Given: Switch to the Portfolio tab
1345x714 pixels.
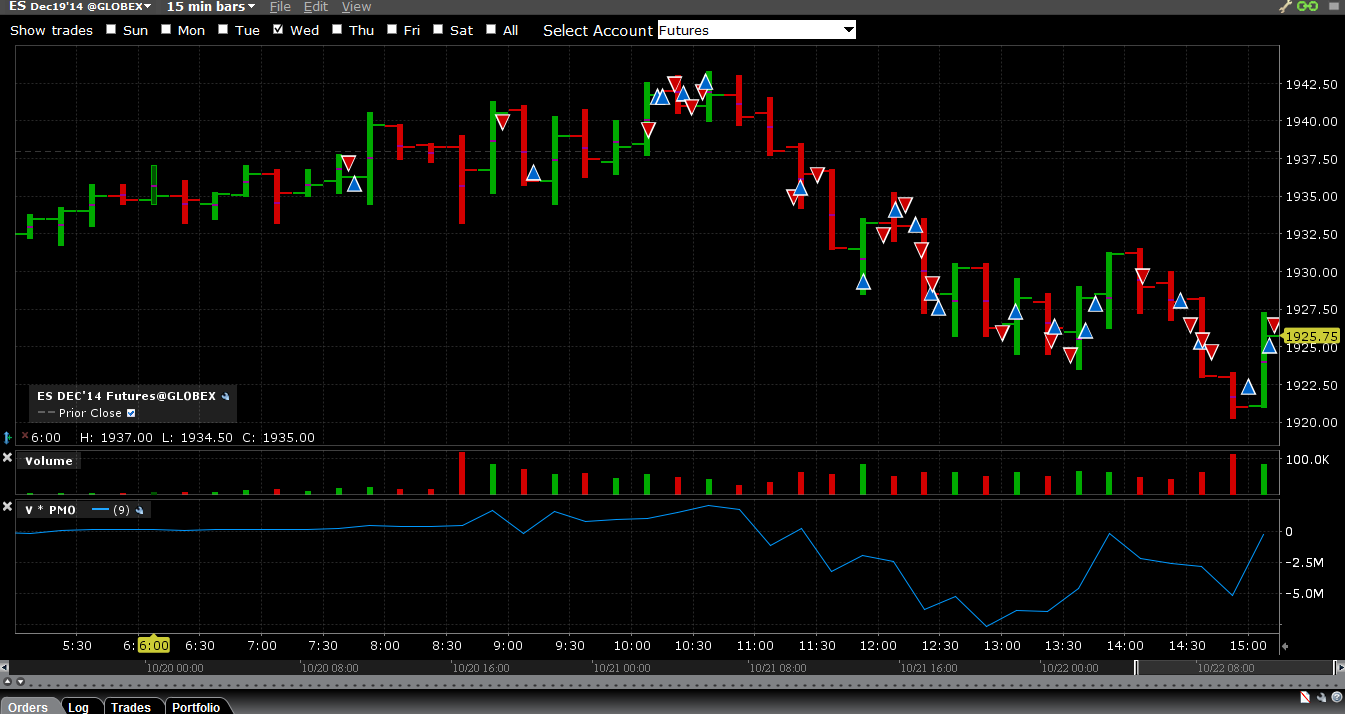Looking at the screenshot, I should (196, 706).
